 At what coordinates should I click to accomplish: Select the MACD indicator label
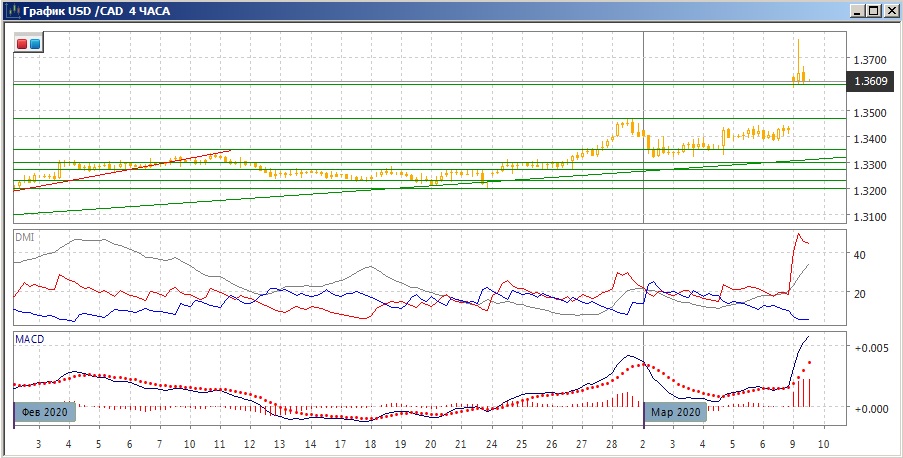pyautogui.click(x=29, y=340)
